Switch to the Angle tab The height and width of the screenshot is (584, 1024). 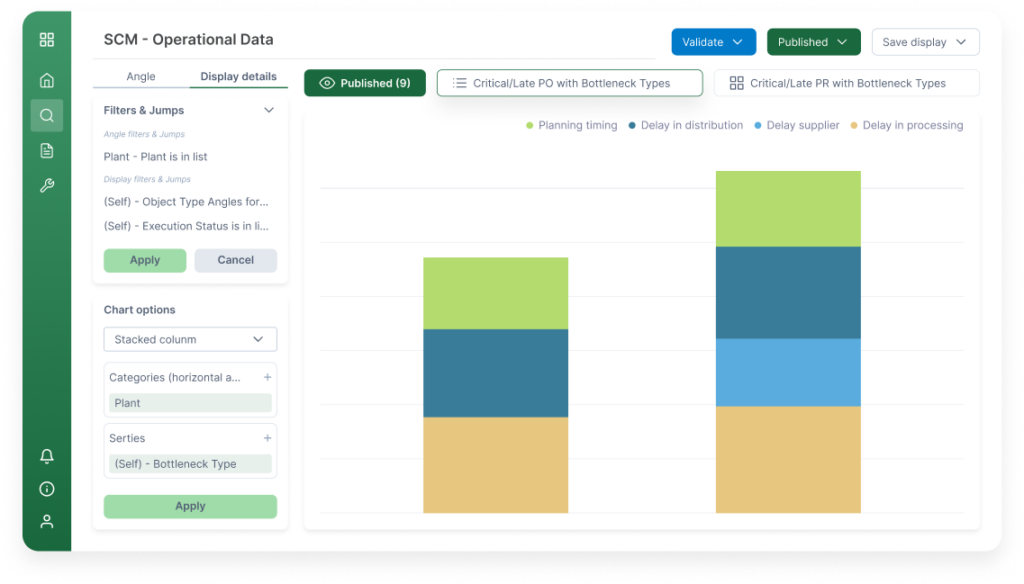[140, 76]
